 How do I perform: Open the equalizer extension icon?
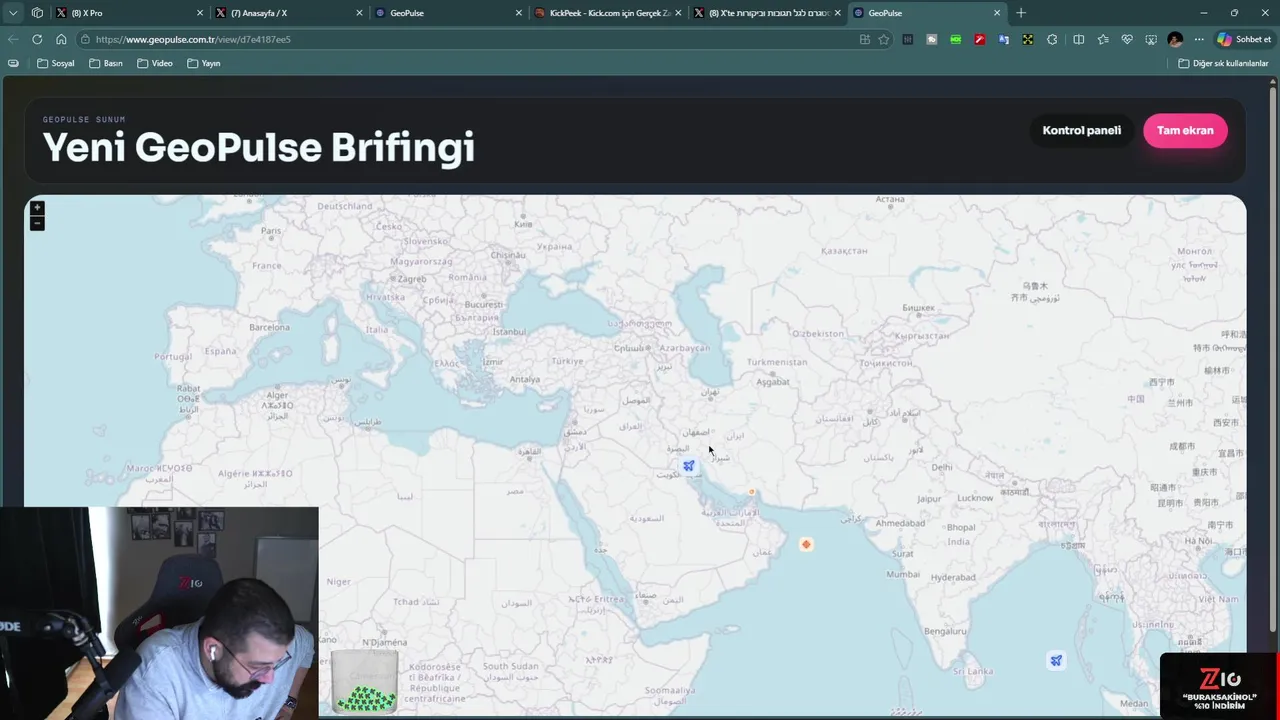908,39
